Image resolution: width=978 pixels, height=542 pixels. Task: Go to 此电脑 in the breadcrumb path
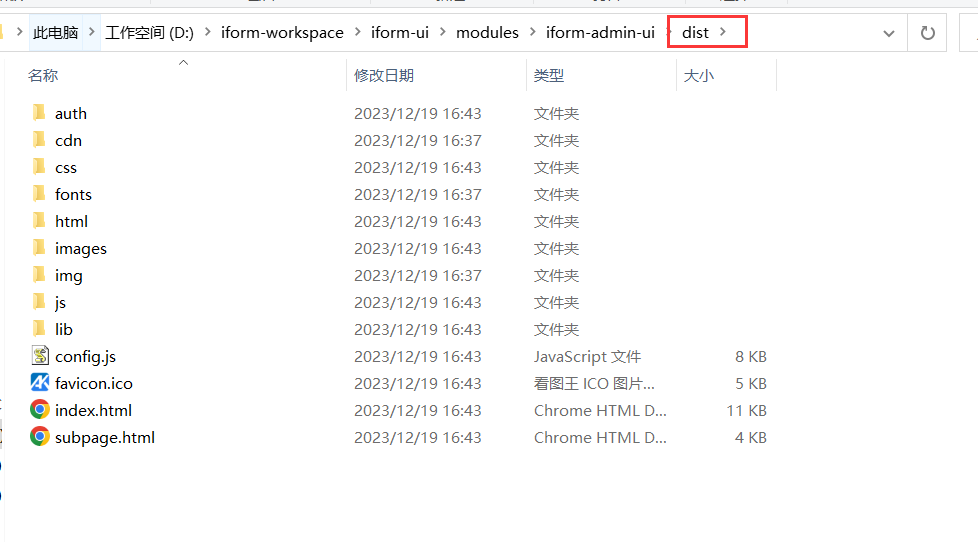point(55,33)
